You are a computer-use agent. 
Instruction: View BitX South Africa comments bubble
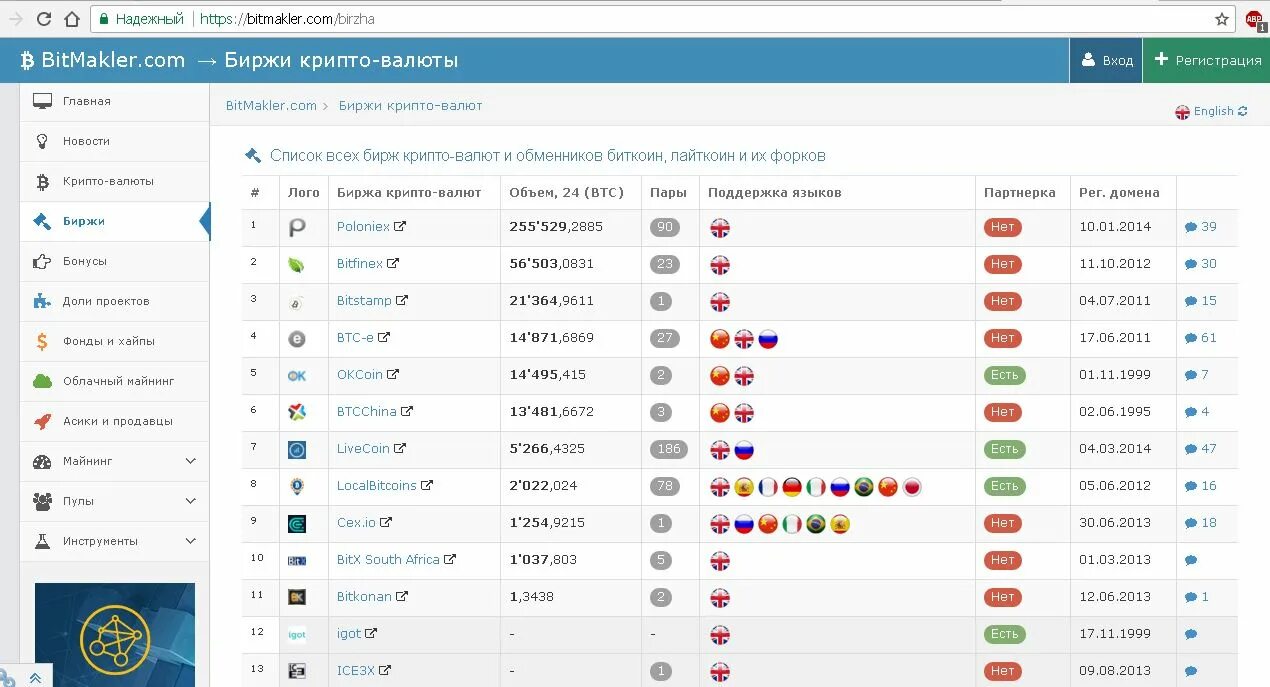tap(1191, 560)
